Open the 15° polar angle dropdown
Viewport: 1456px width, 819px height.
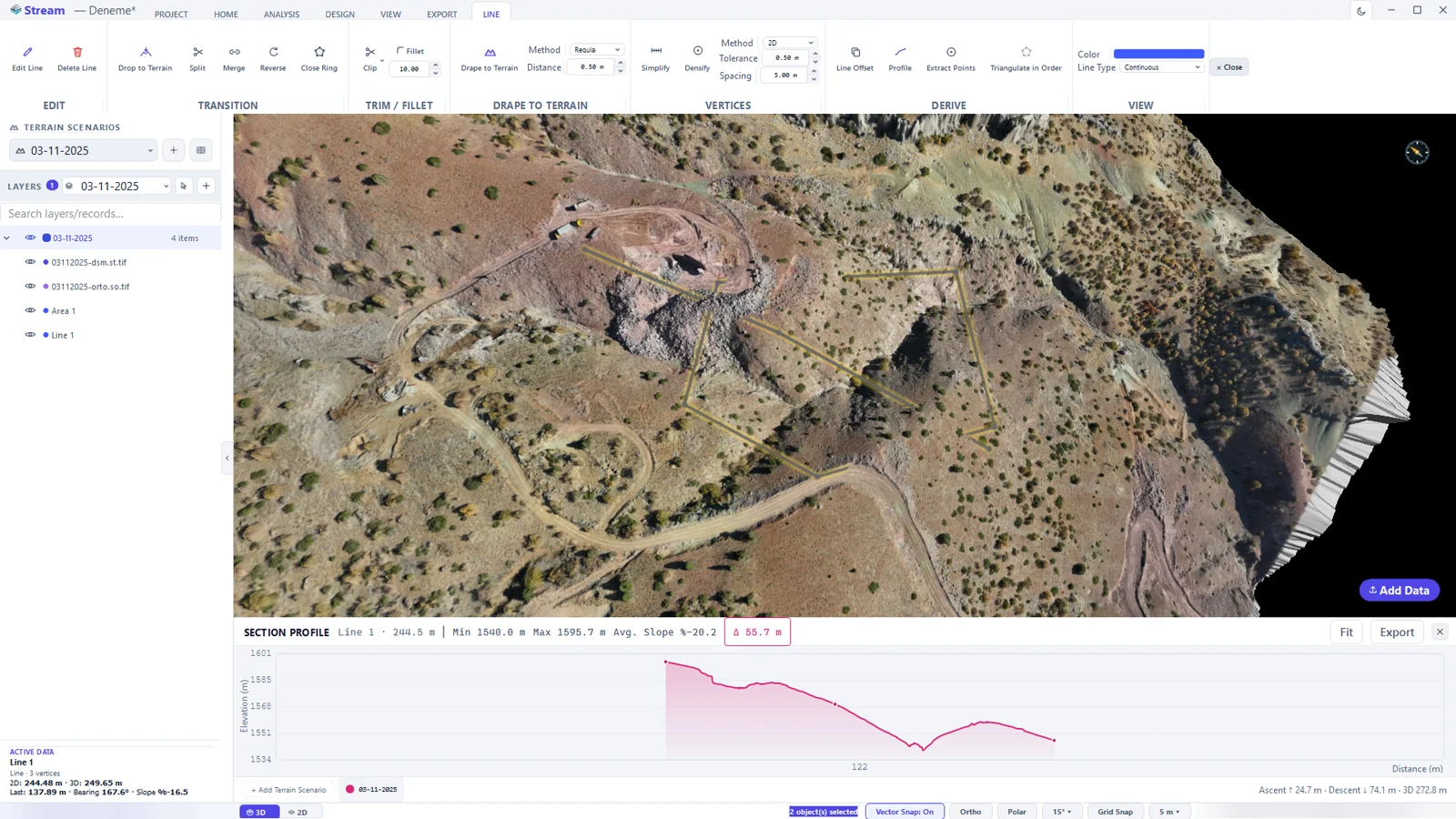tap(1062, 812)
